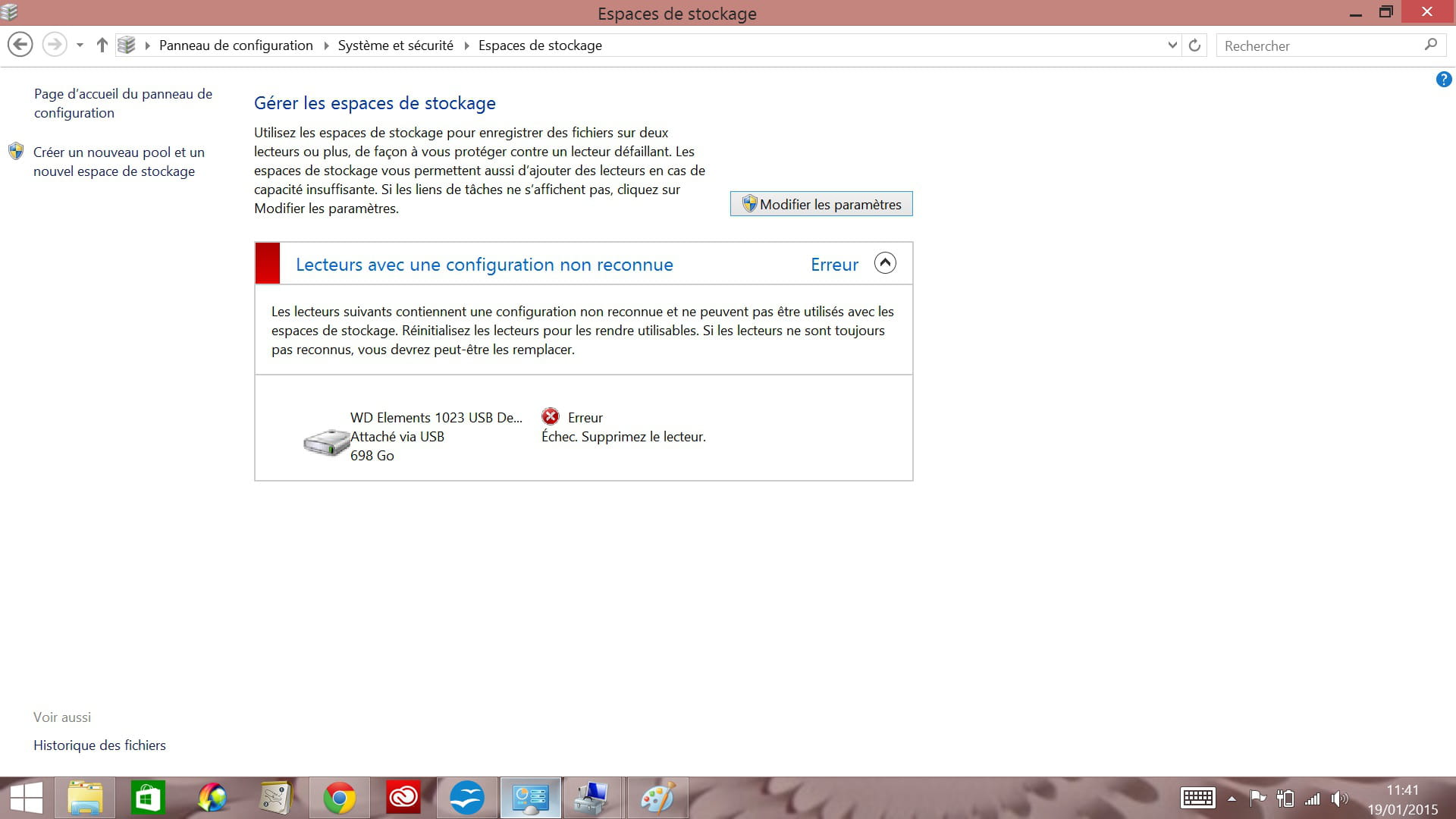Screen dimensions: 1456x819
Task: Click the battery/power tray icon
Action: coord(1285,798)
